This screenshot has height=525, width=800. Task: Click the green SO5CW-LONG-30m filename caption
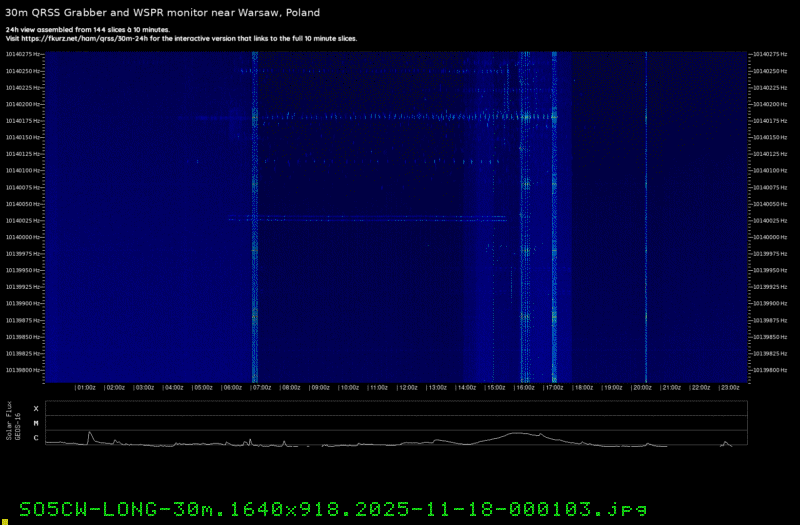coord(333,507)
